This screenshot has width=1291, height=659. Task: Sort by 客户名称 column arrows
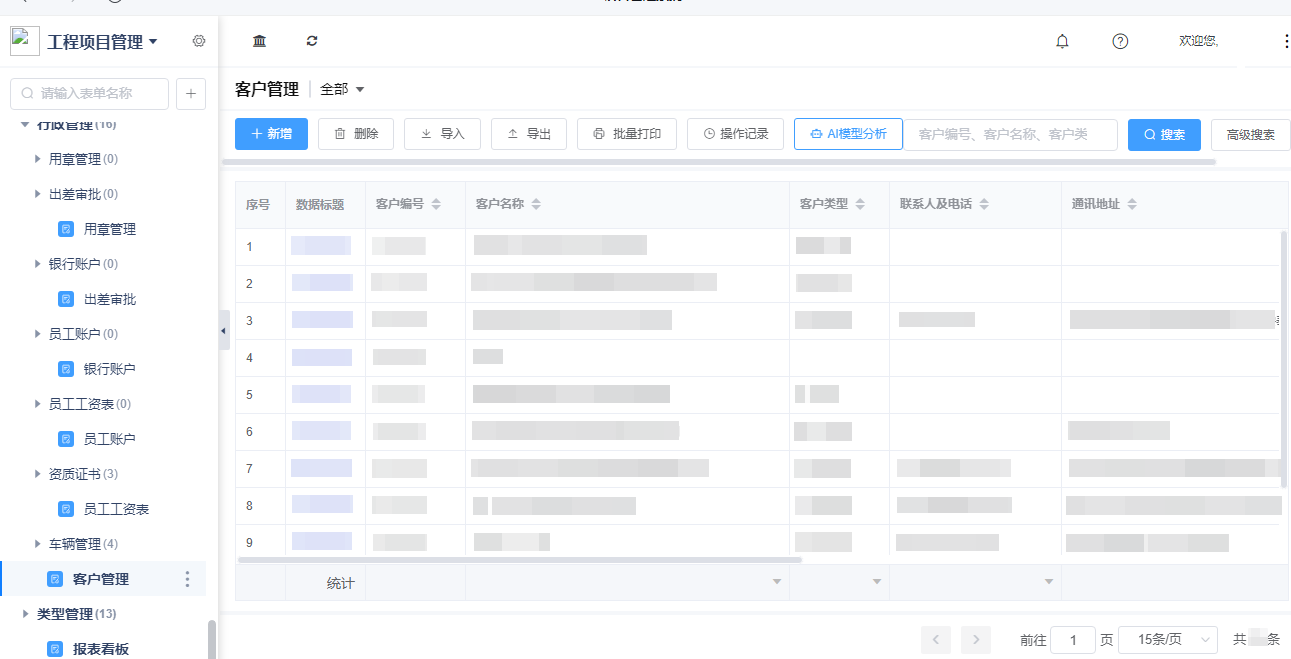click(536, 204)
